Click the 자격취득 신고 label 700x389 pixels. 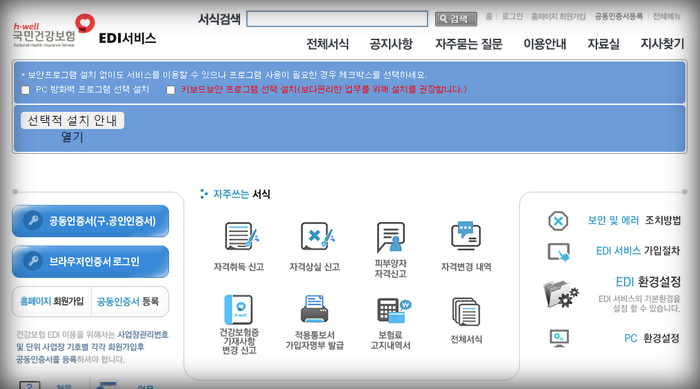point(239,267)
